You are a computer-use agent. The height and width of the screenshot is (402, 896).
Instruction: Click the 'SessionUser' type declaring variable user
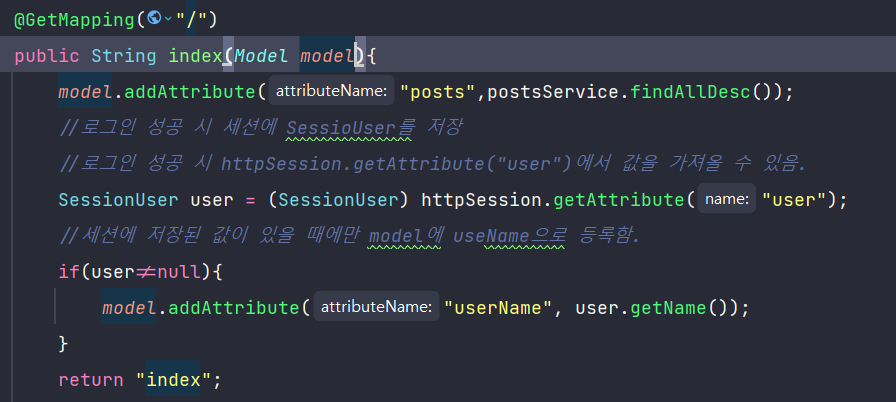click(x=118, y=200)
